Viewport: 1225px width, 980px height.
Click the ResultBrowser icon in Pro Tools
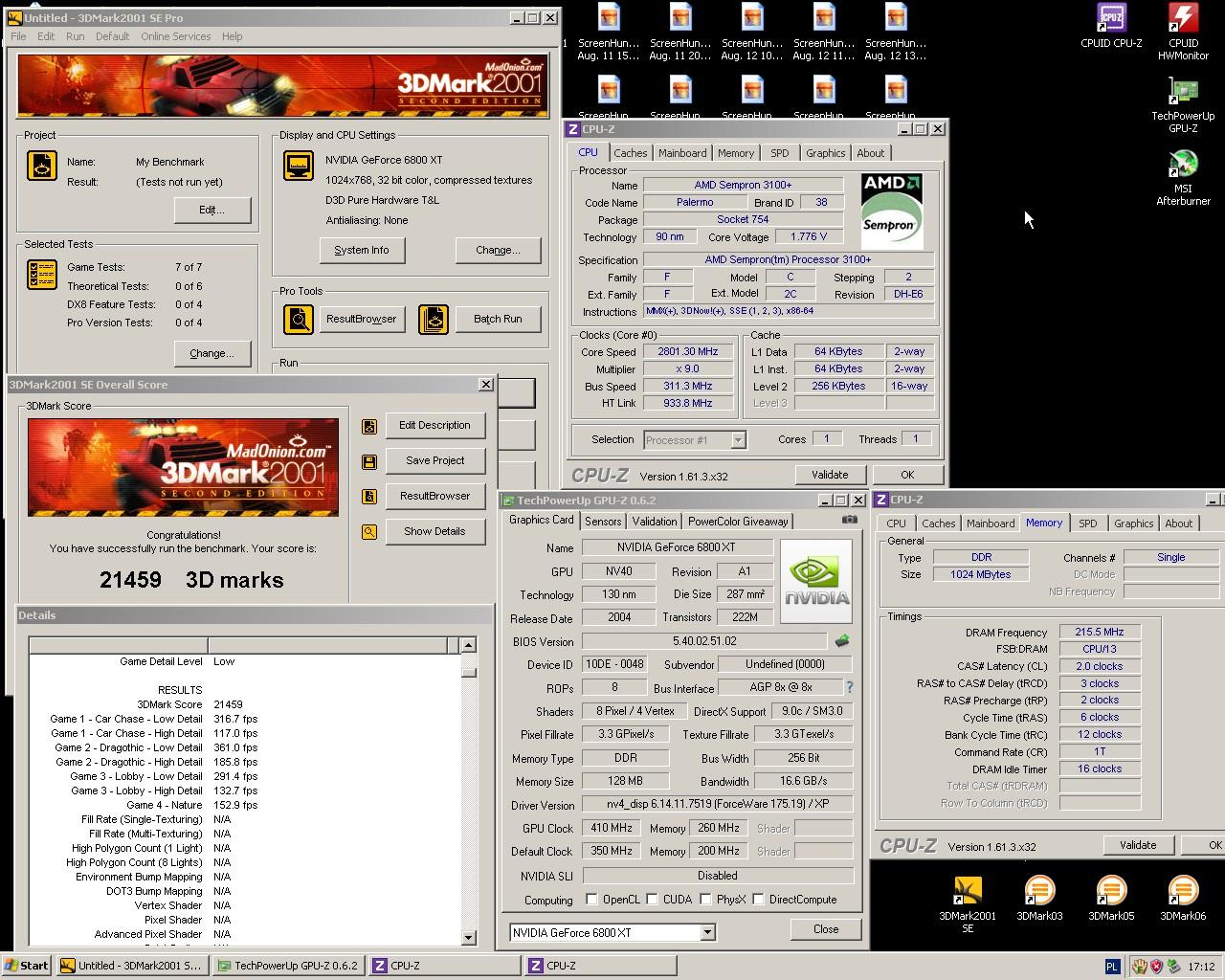pos(299,319)
